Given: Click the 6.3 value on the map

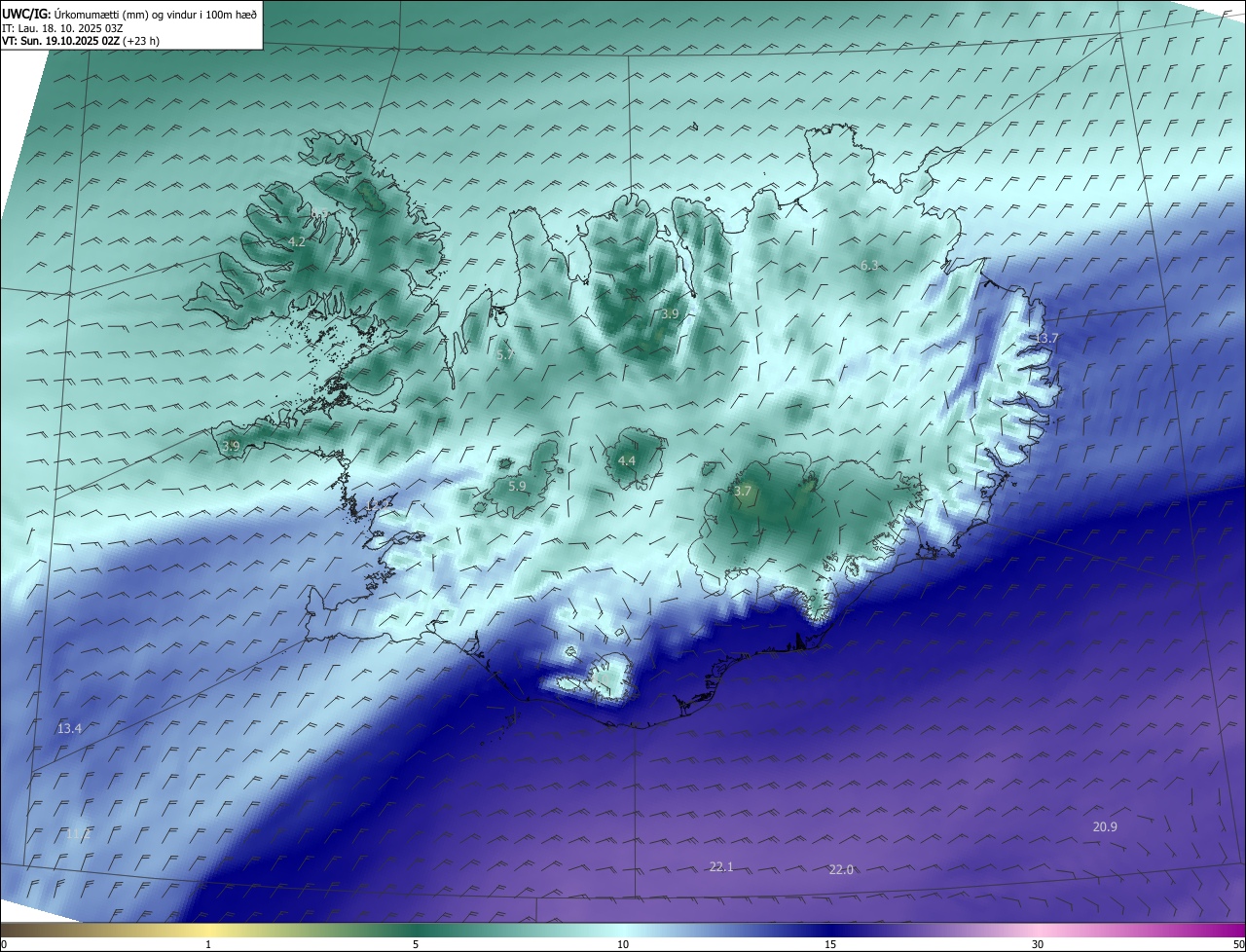Looking at the screenshot, I should tap(869, 266).
